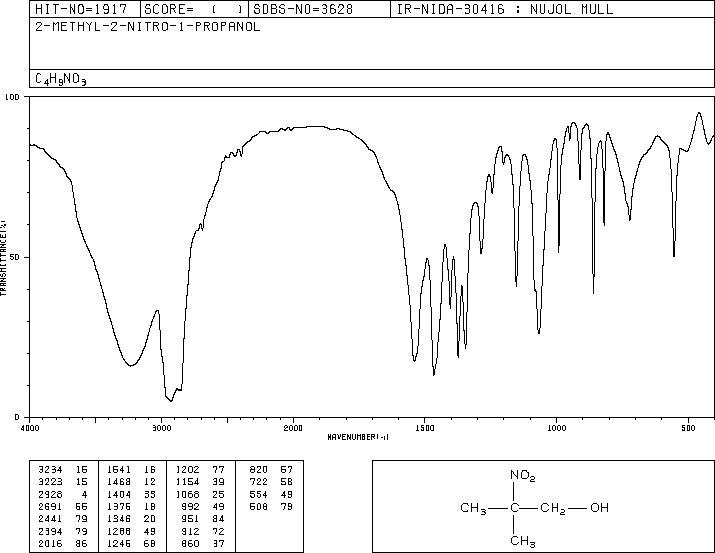
Task: Click the peak table row 912 72
Action: (203, 532)
